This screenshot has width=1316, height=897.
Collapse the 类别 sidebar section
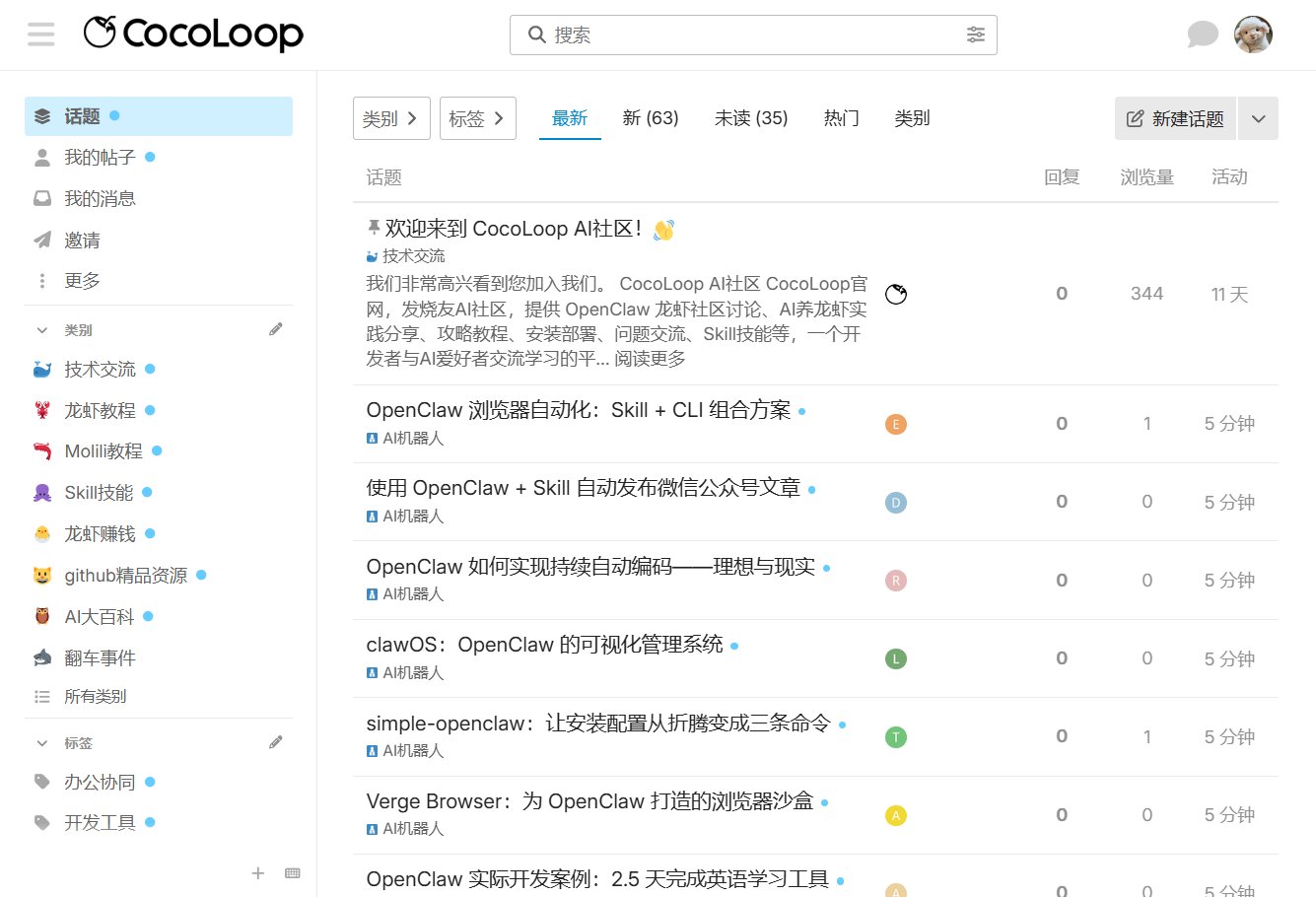click(41, 329)
